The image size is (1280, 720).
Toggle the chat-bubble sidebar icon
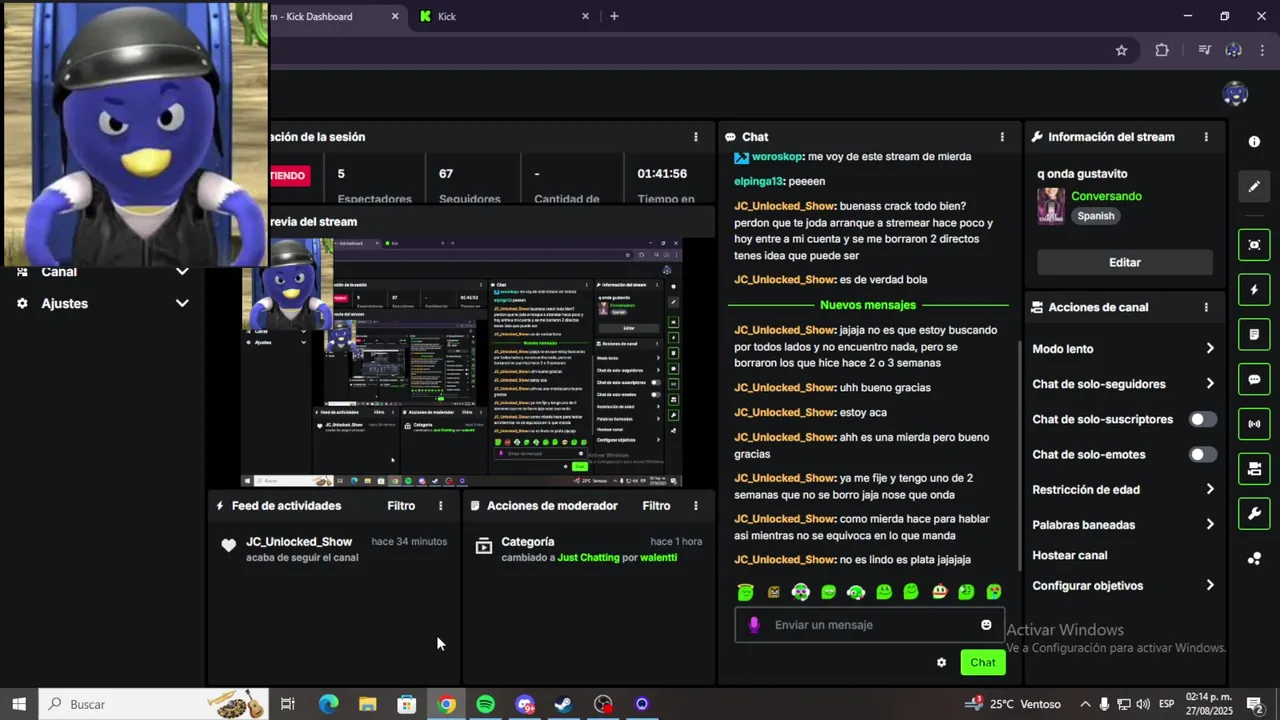[x=1254, y=379]
